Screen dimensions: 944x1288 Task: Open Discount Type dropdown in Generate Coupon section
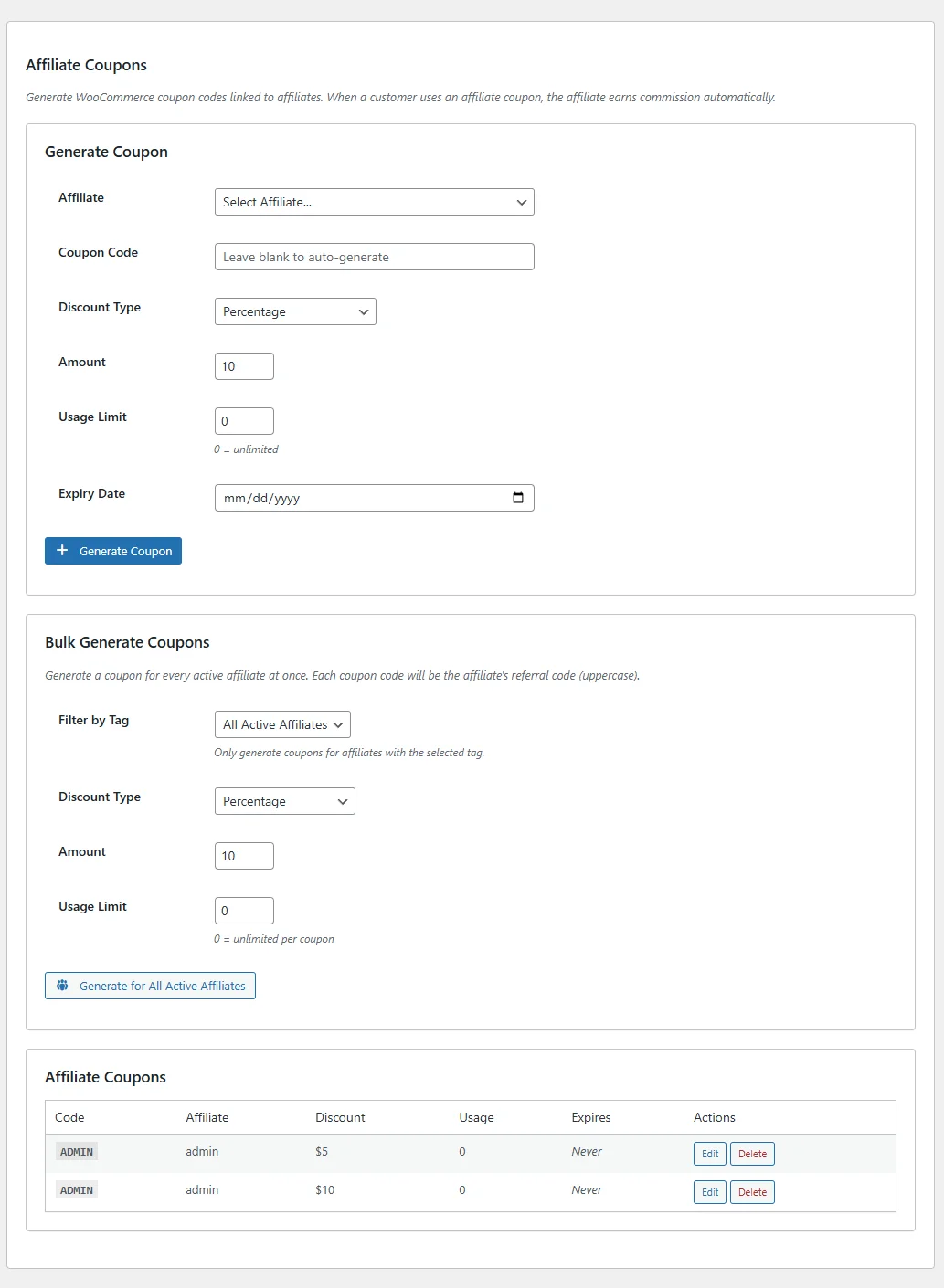pos(294,311)
